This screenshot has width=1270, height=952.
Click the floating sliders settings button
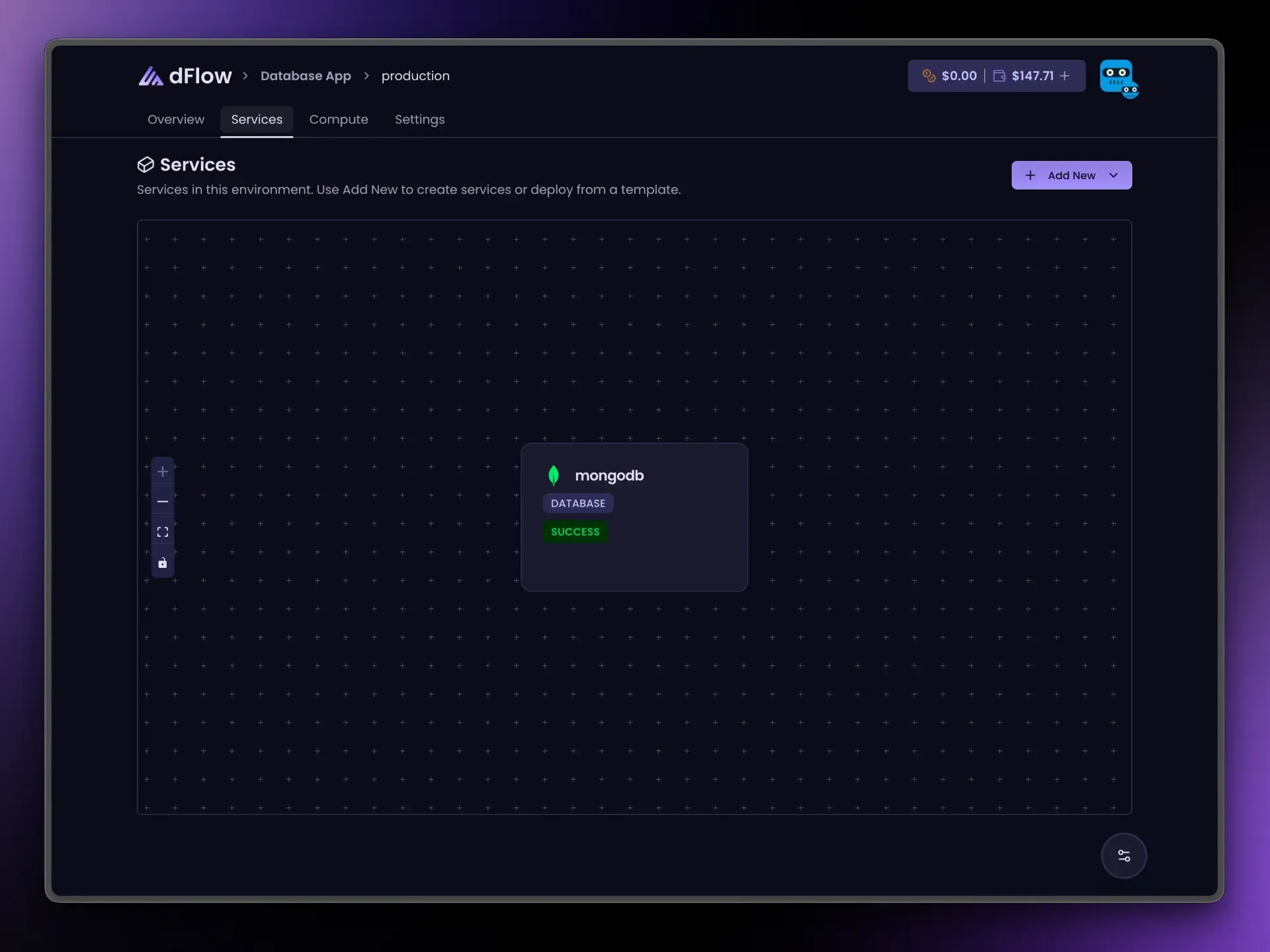[1124, 855]
